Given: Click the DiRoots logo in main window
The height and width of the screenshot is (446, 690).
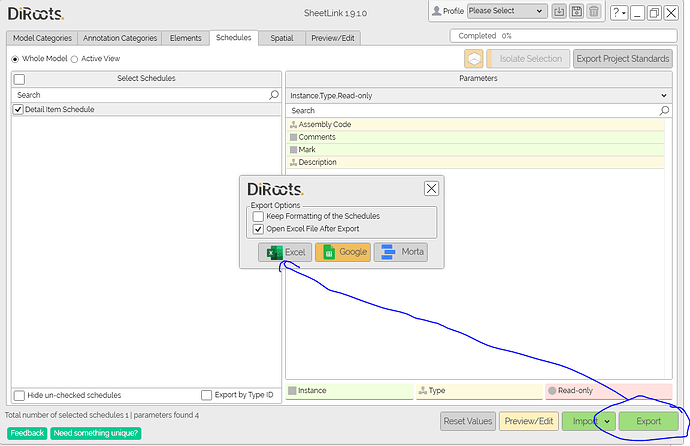Looking at the screenshot, I should tap(36, 14).
